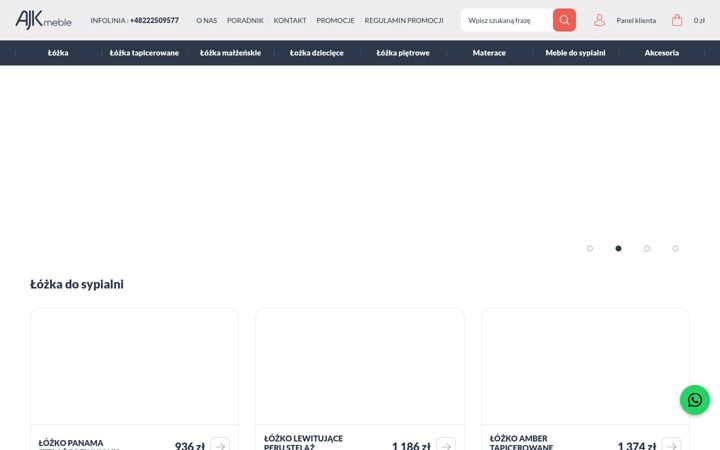
Task: Click the red search magnifier button
Action: [564, 20]
